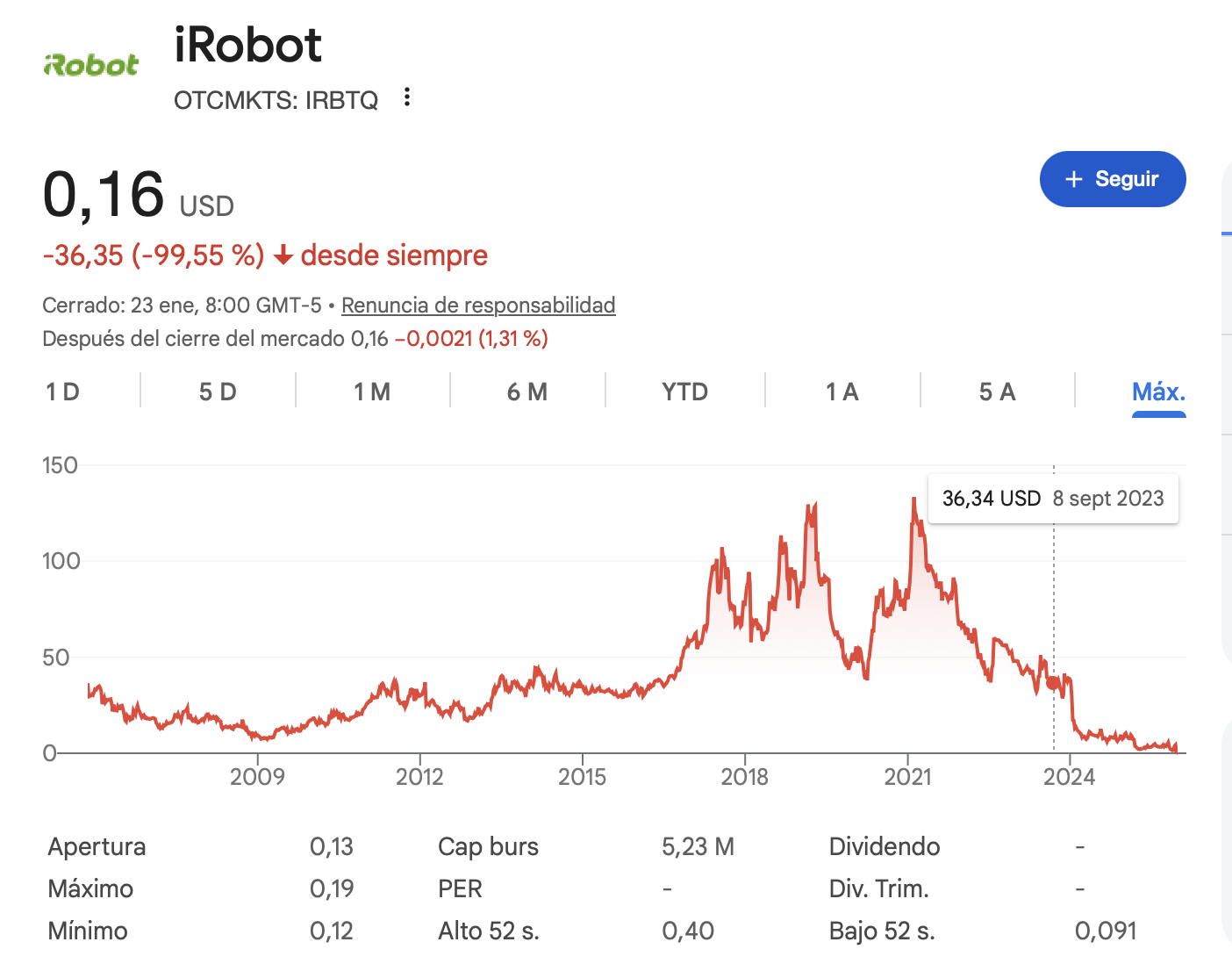
Task: Click the 2018 label on the chart axis
Action: [x=744, y=777]
